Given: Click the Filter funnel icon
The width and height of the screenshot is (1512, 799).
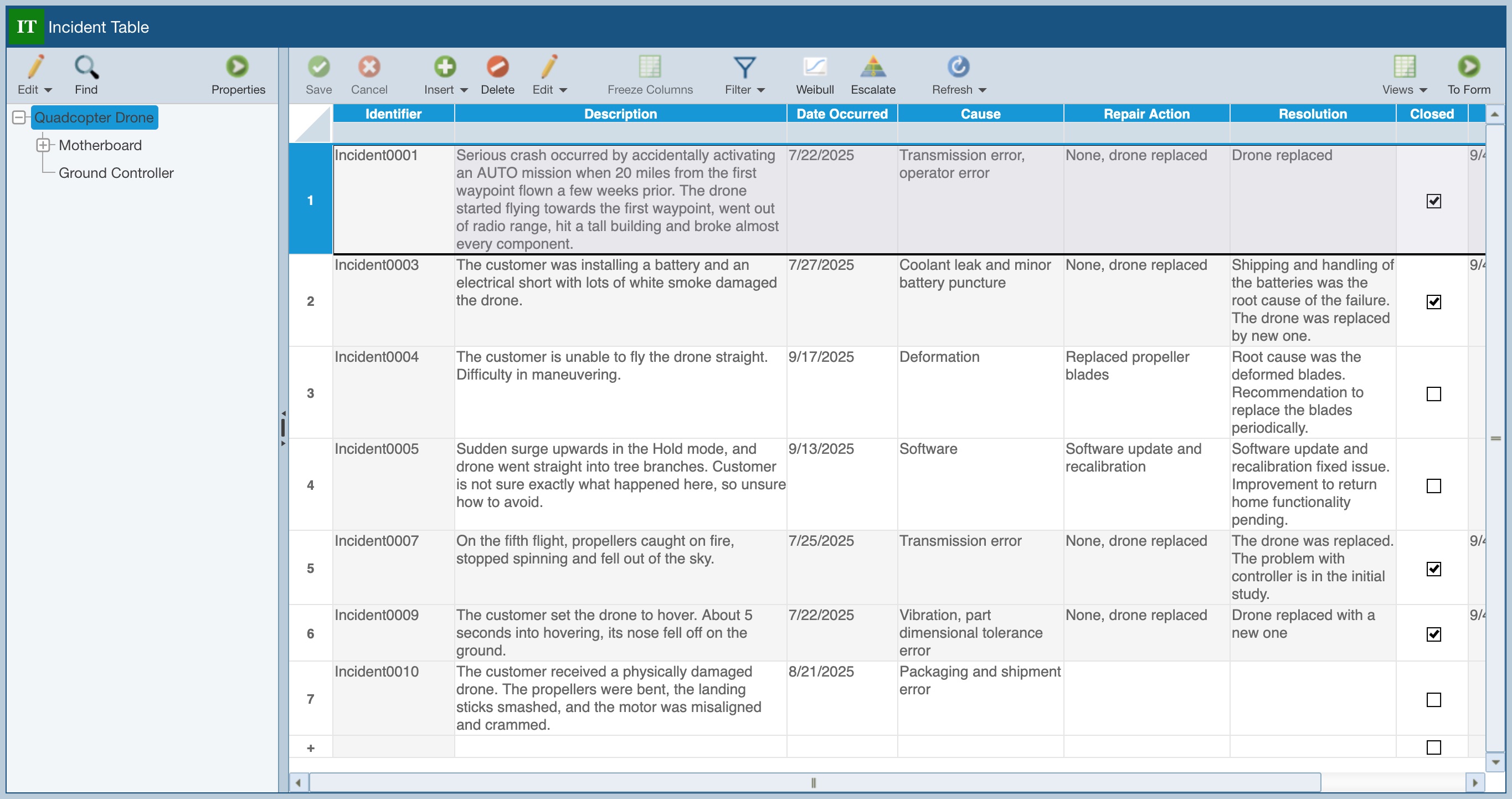Looking at the screenshot, I should pyautogui.click(x=744, y=68).
